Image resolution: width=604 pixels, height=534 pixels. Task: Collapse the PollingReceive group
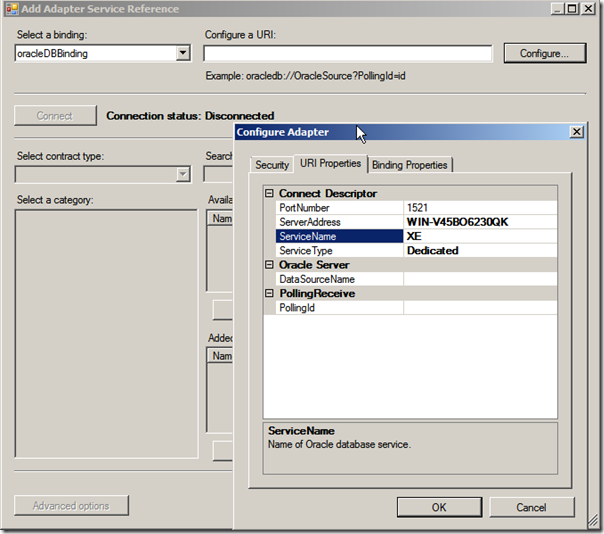pos(269,293)
